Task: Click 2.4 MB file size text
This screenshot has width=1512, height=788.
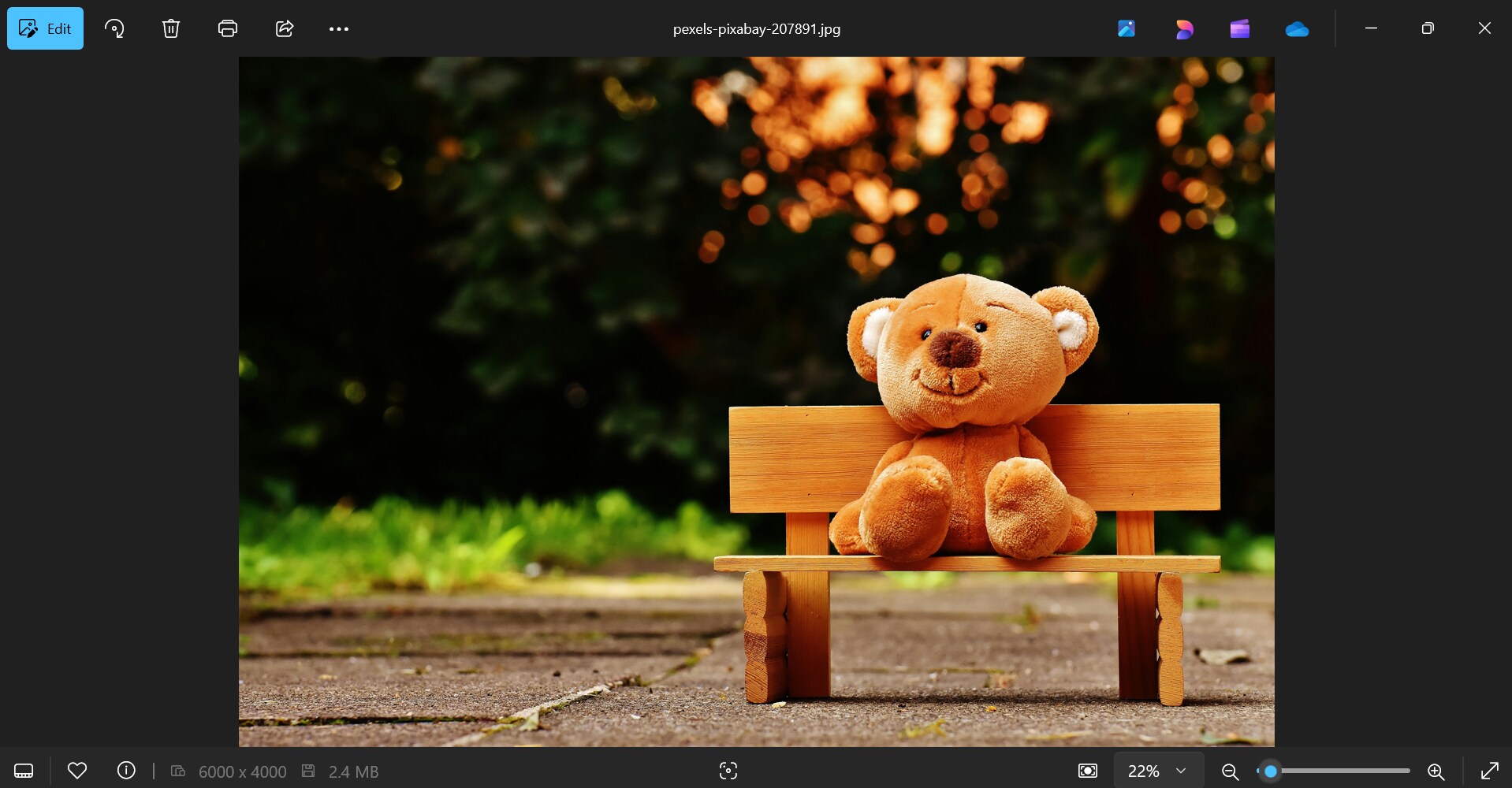Action: pos(353,772)
